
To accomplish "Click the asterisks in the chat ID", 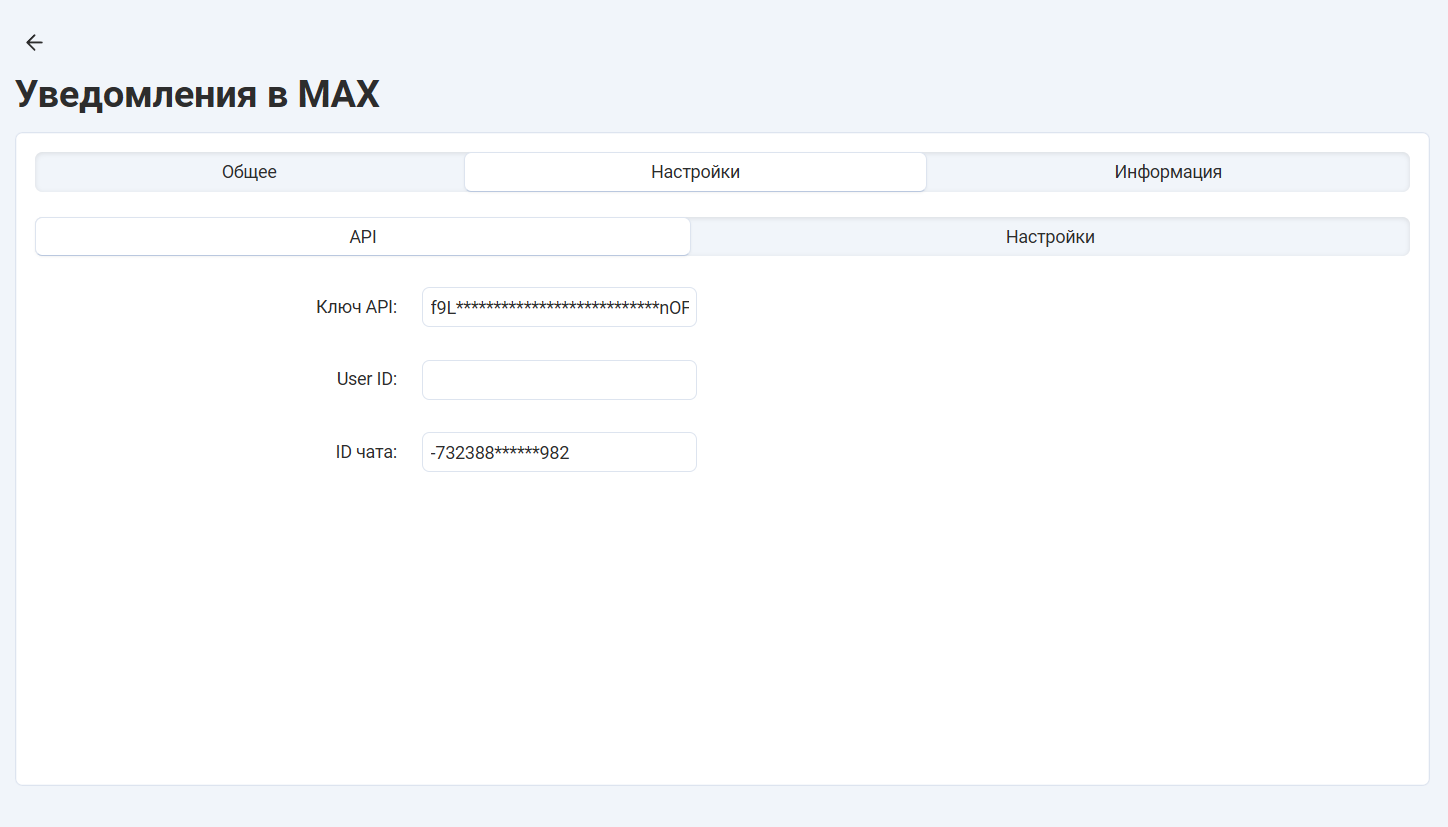I will pyautogui.click(x=516, y=453).
